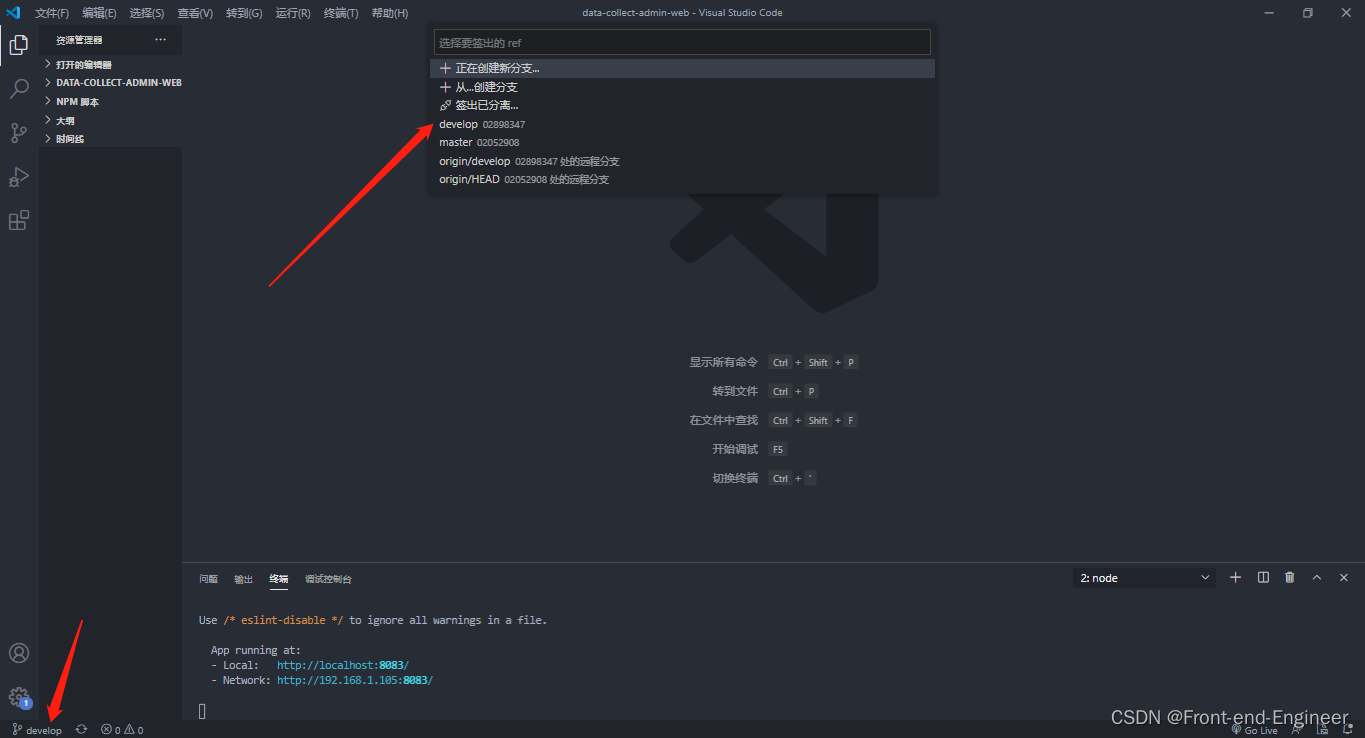Switch to the Output (输出) panel tab
This screenshot has width=1365, height=738.
click(x=243, y=579)
